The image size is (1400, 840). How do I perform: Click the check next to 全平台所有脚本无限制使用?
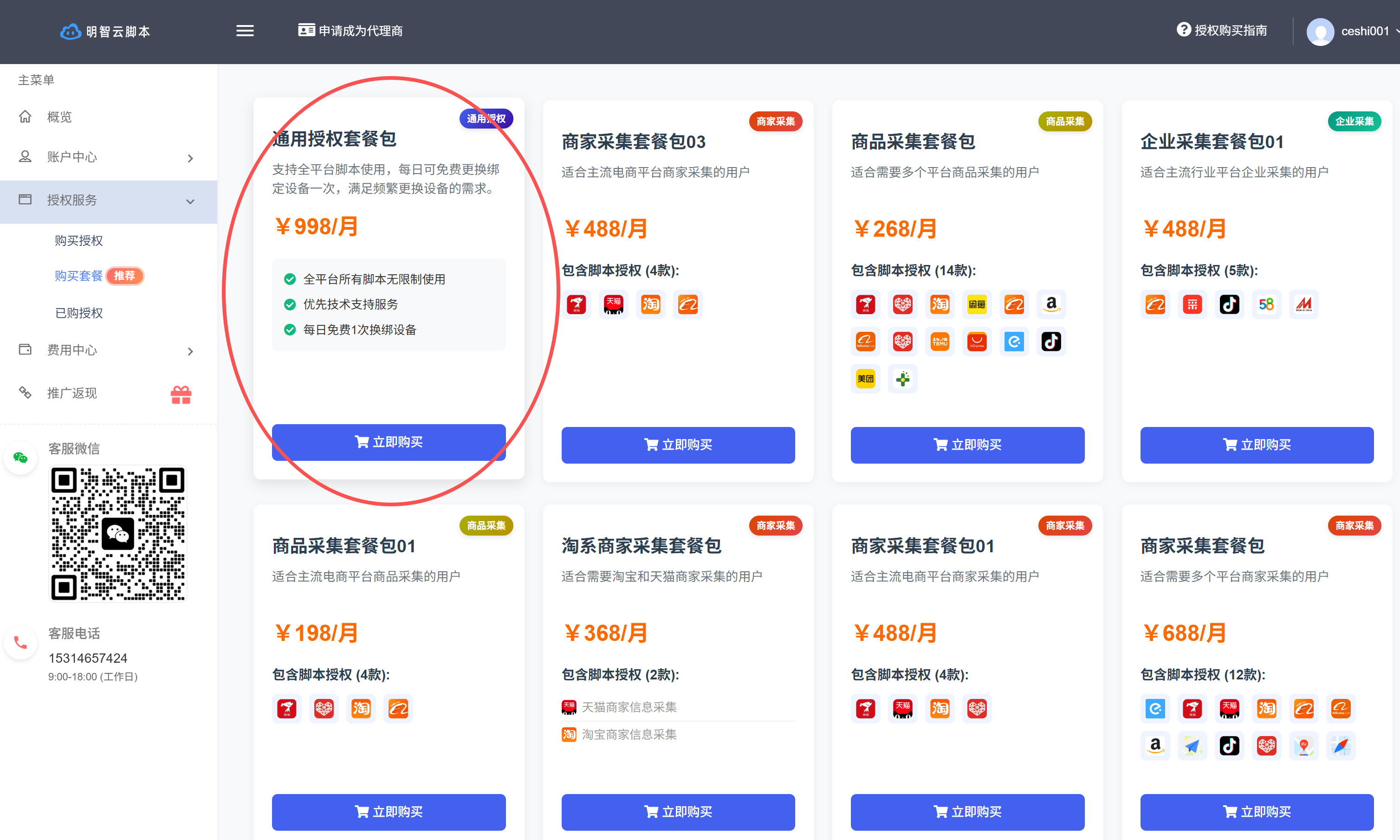point(290,279)
